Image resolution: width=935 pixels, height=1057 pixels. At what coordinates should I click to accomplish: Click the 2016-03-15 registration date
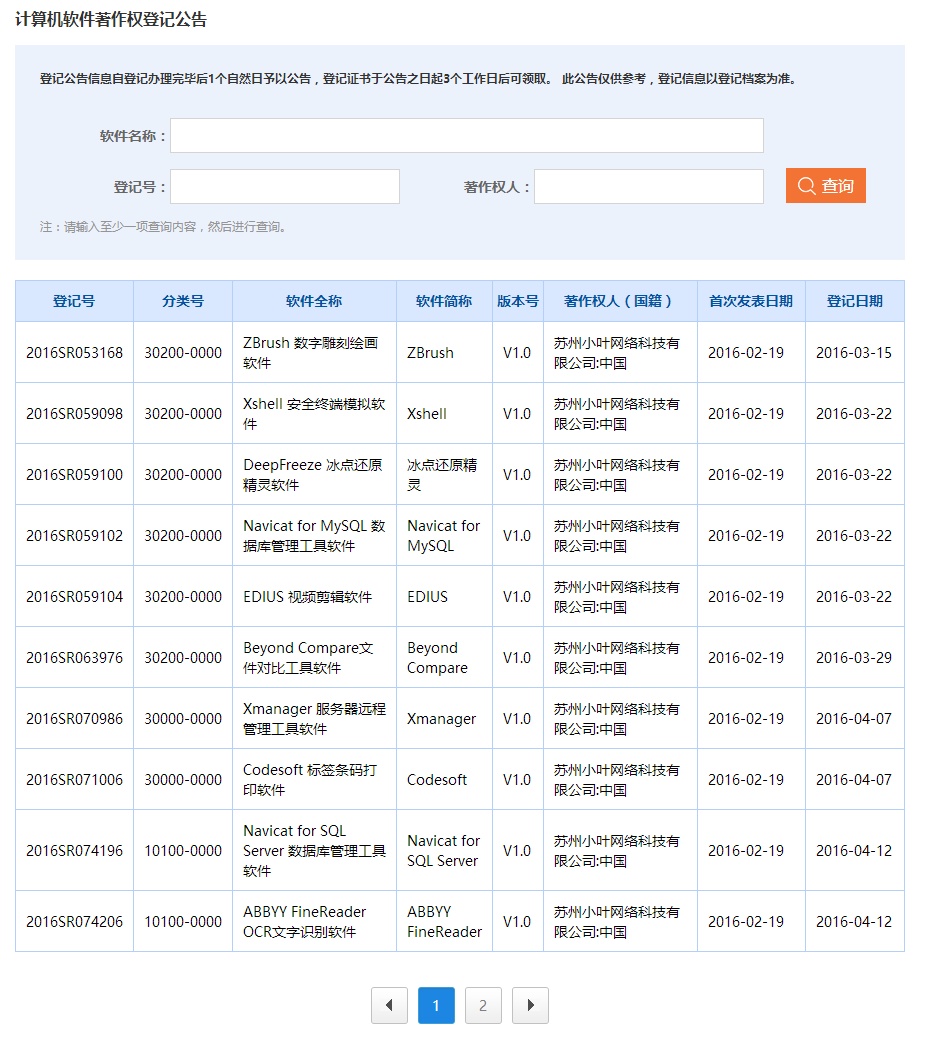pyautogui.click(x=854, y=353)
